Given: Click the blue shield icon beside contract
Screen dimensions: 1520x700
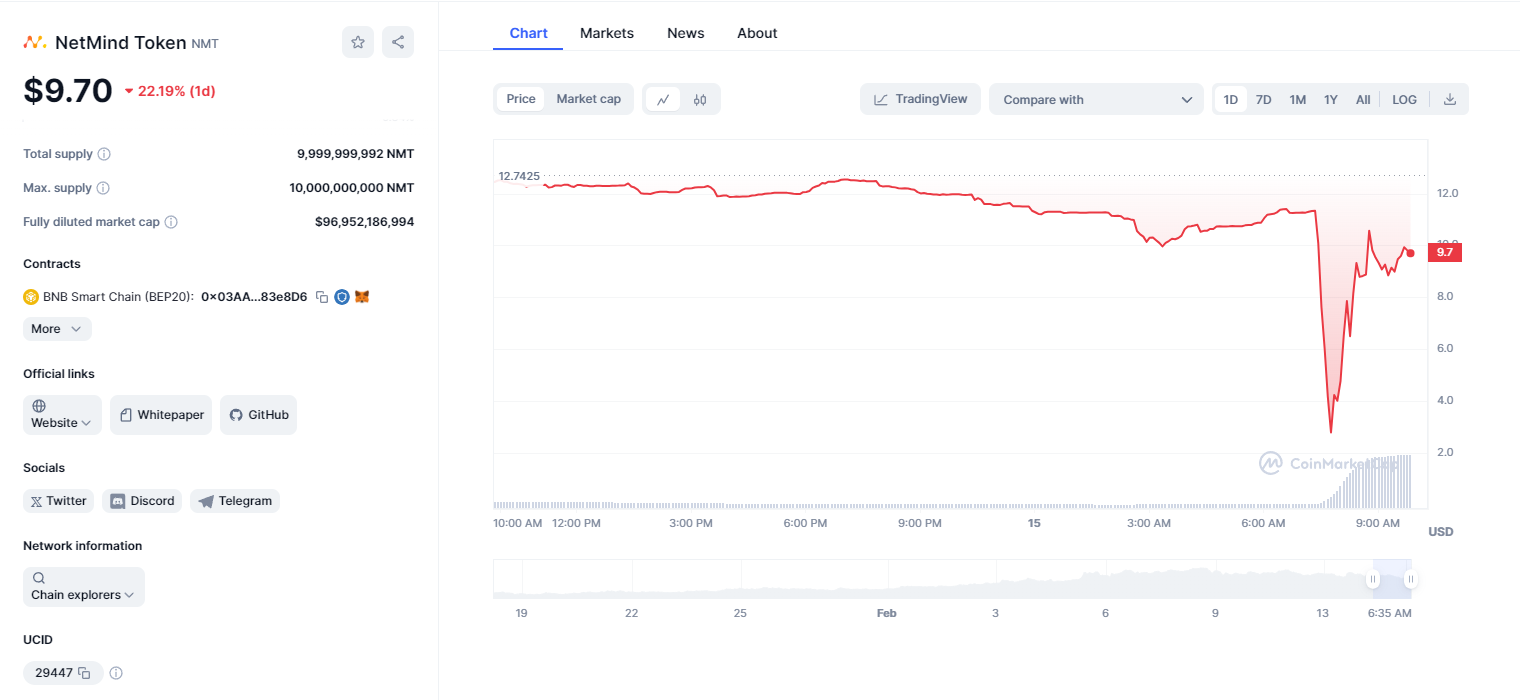Looking at the screenshot, I should click(342, 297).
